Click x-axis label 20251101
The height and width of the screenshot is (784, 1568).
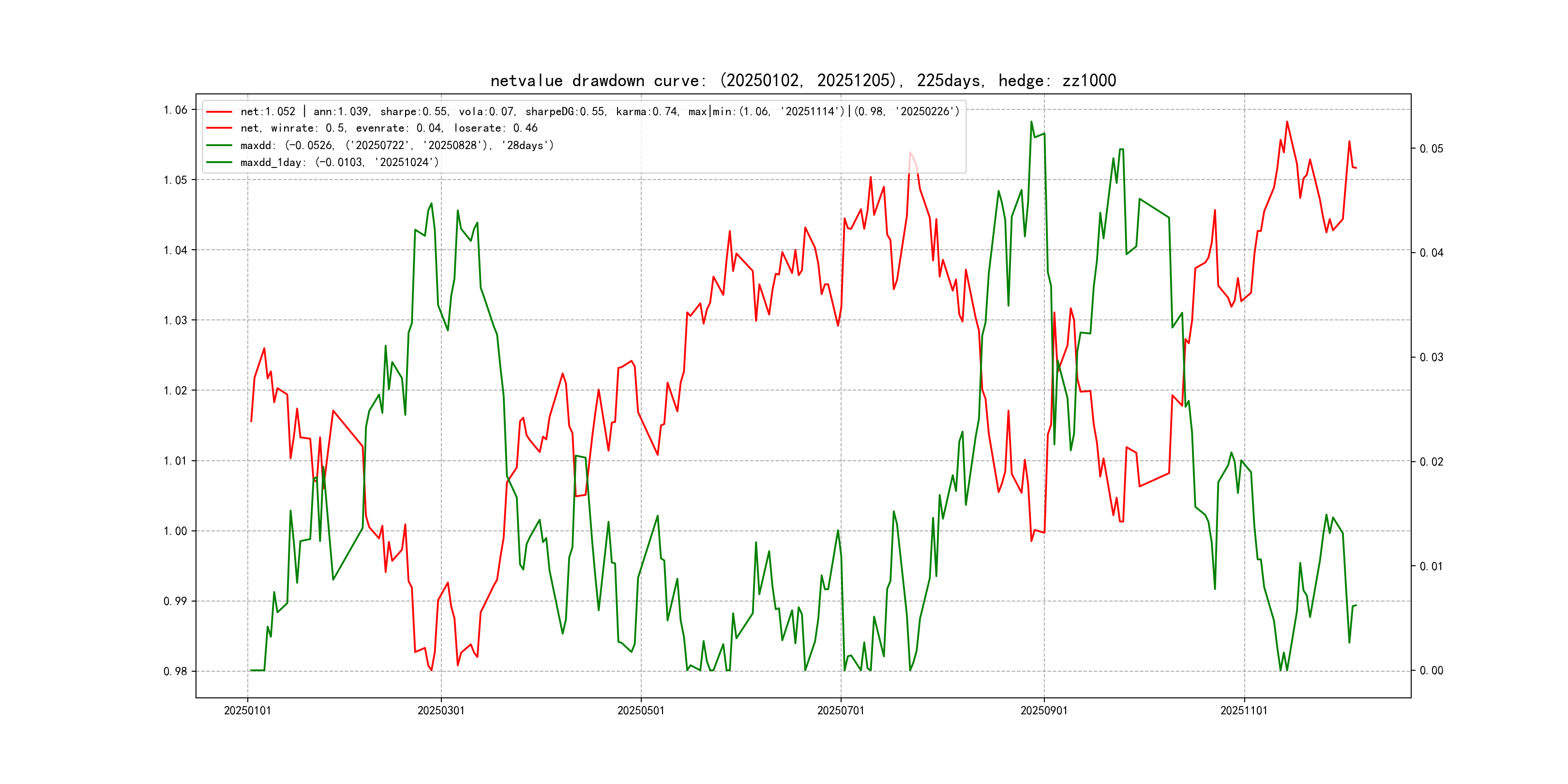(x=1244, y=711)
